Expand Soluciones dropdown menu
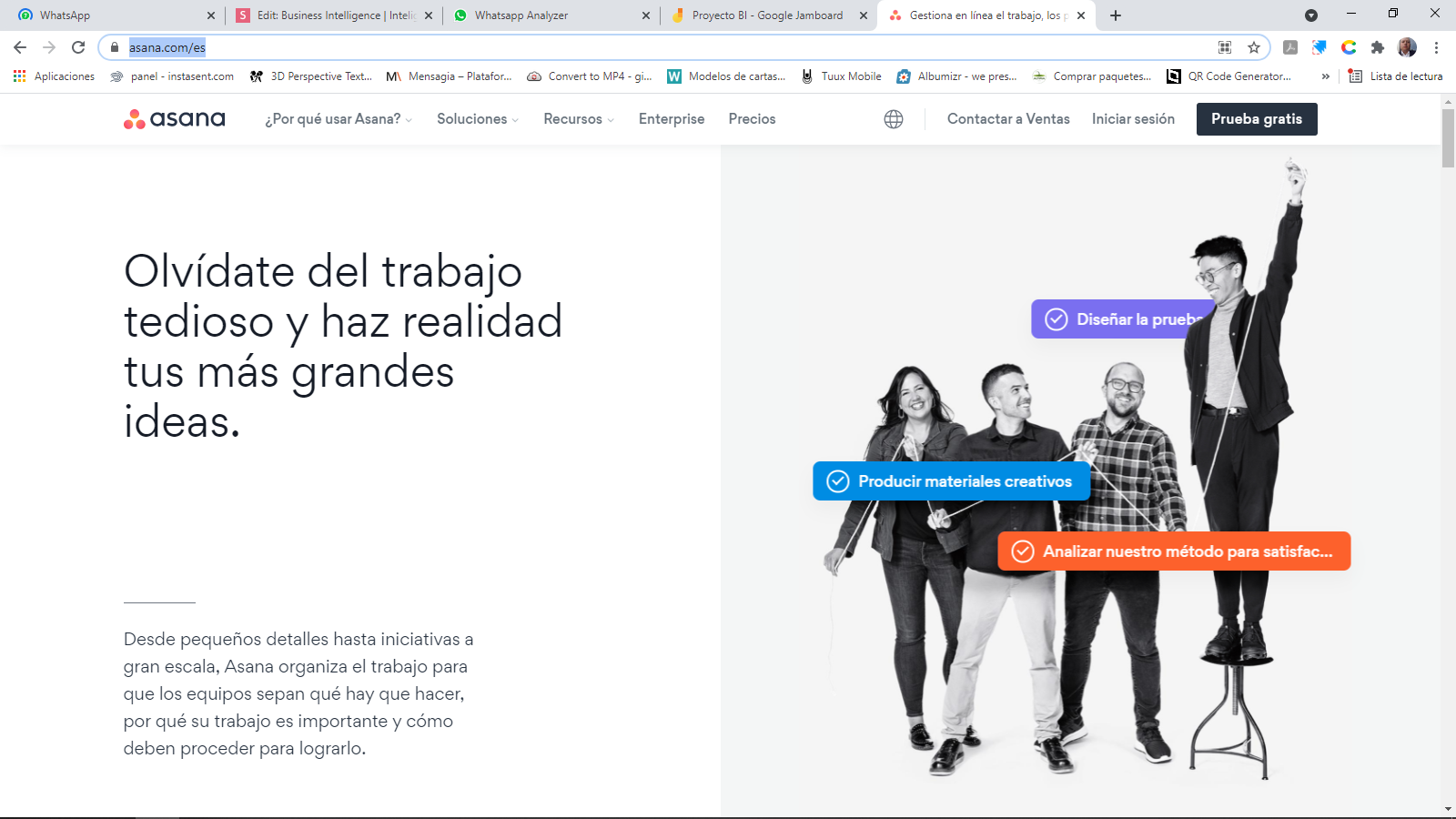 click(477, 119)
